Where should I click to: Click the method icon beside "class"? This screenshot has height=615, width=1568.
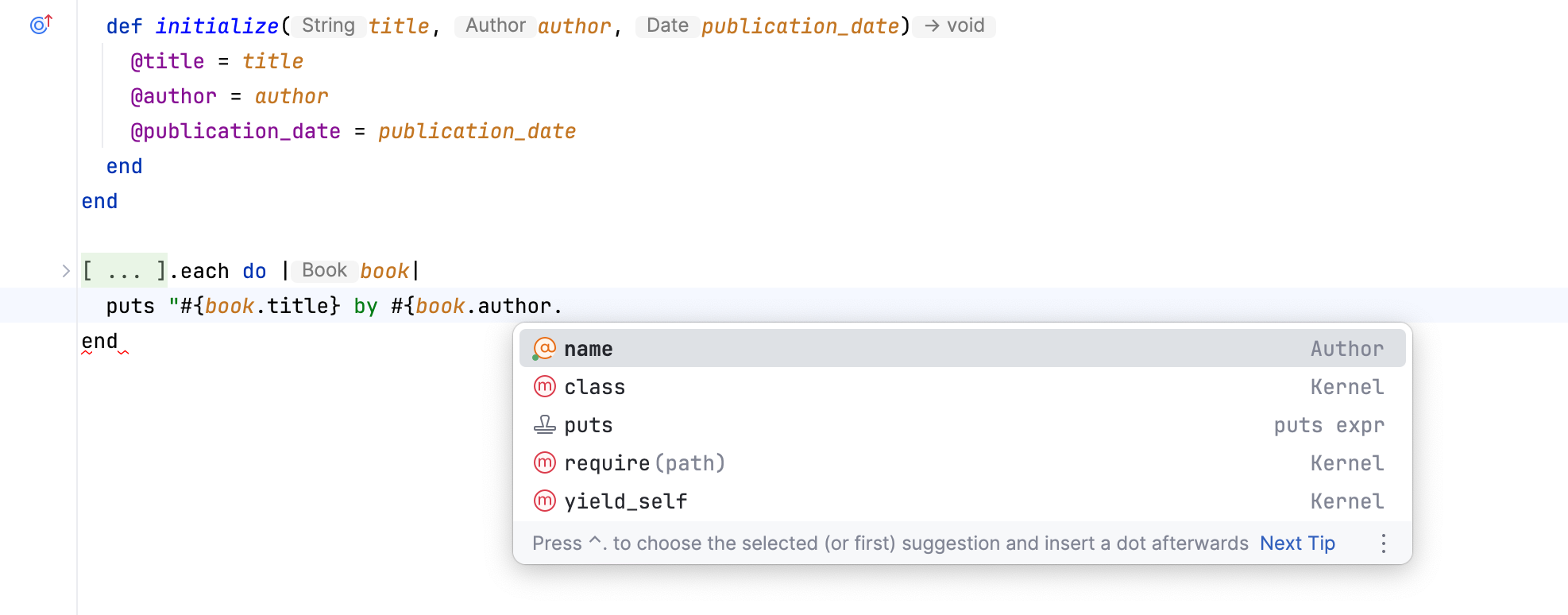tap(543, 386)
